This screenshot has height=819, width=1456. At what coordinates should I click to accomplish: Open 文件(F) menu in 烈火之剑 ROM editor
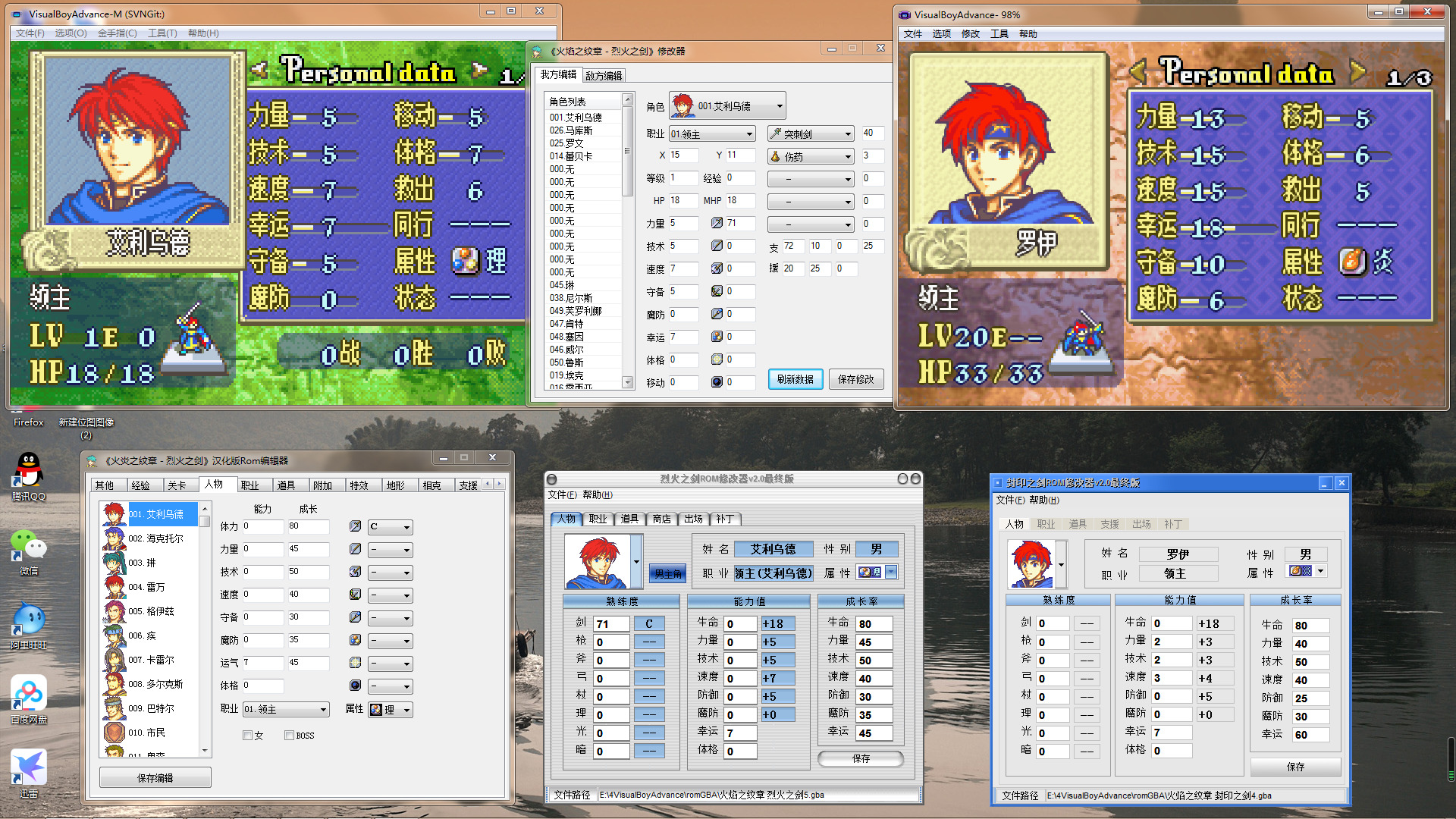[562, 495]
